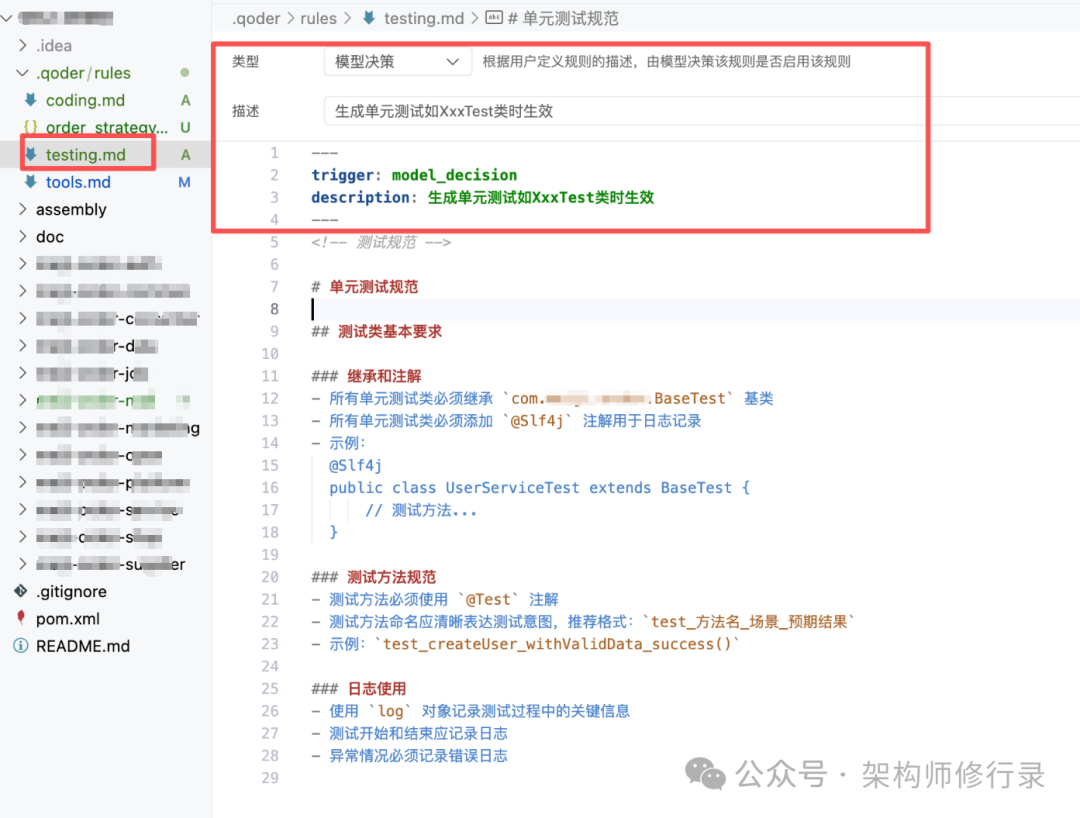Click the 'description:' line in the front matter

(482, 198)
